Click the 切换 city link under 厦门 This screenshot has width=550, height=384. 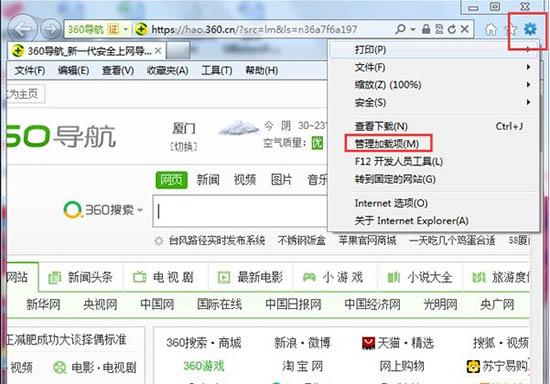click(x=184, y=147)
